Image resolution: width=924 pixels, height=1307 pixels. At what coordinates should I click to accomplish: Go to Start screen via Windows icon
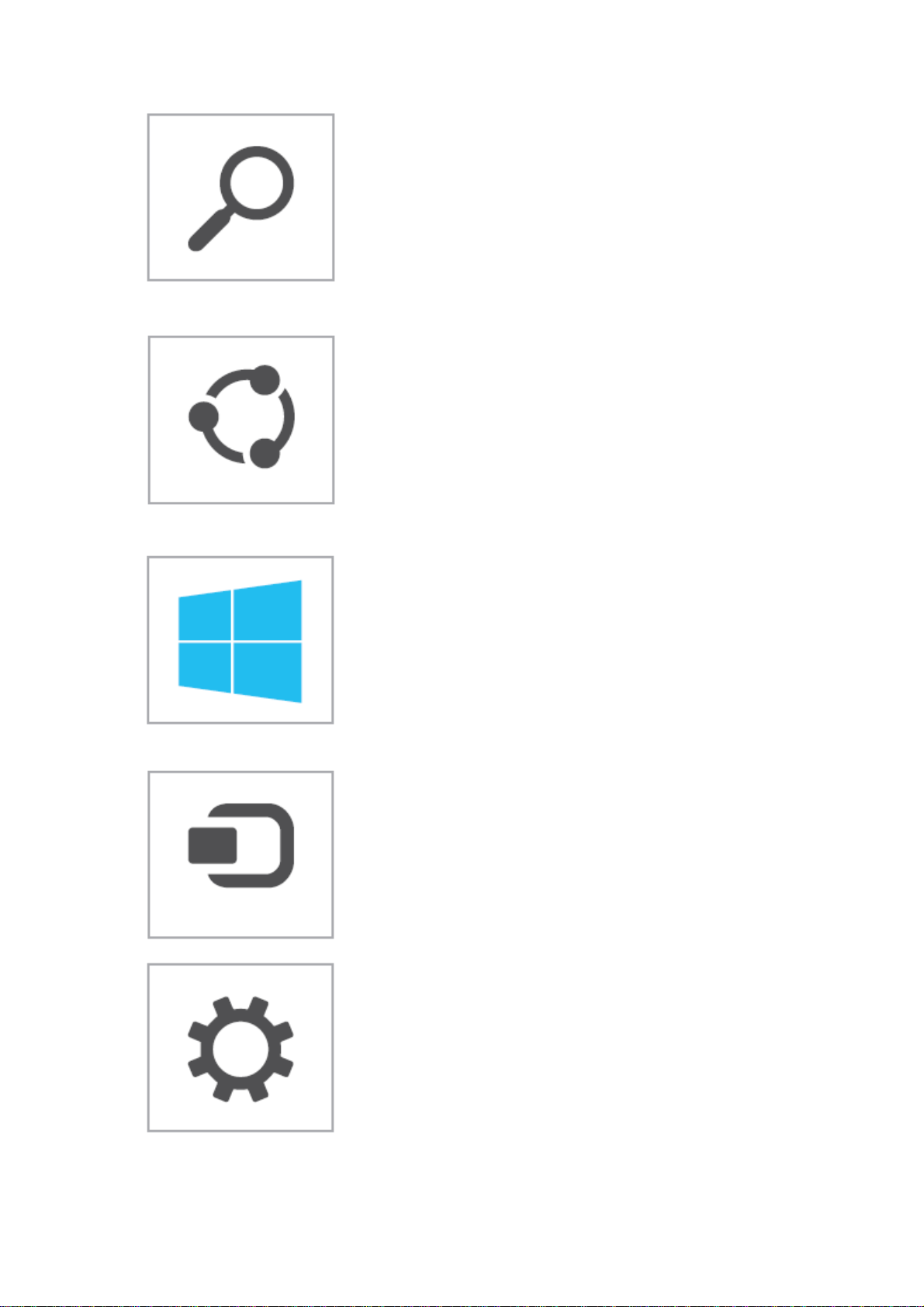coord(241,640)
